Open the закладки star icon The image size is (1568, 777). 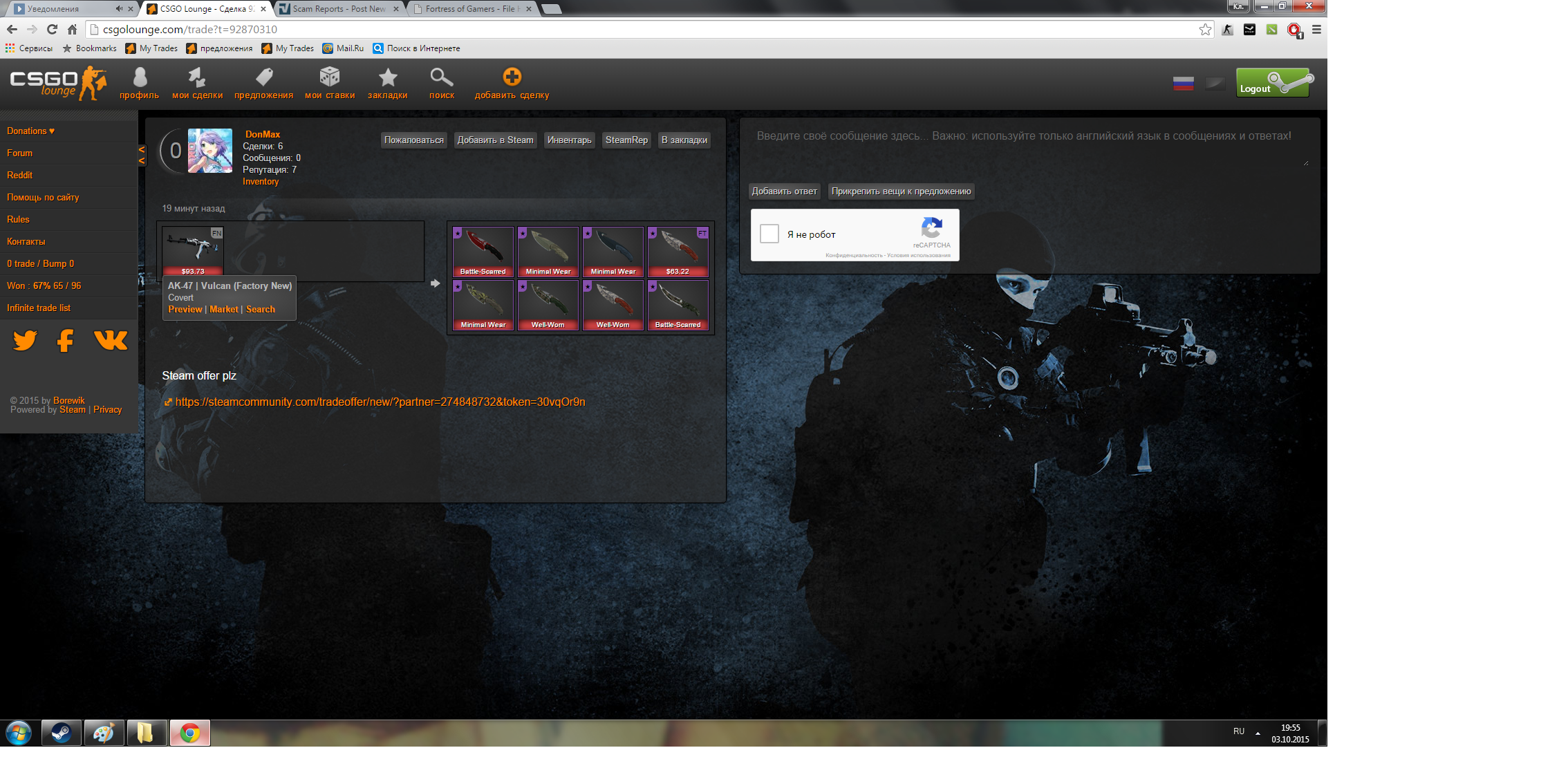(x=387, y=77)
